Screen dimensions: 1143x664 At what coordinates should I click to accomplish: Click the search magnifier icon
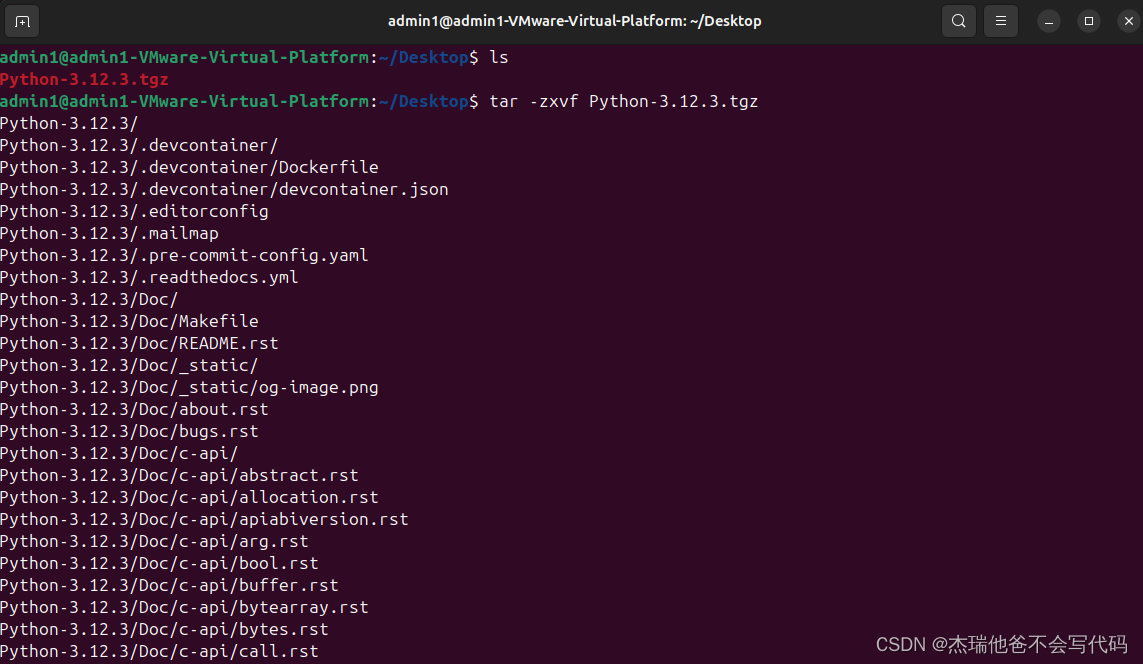point(958,20)
